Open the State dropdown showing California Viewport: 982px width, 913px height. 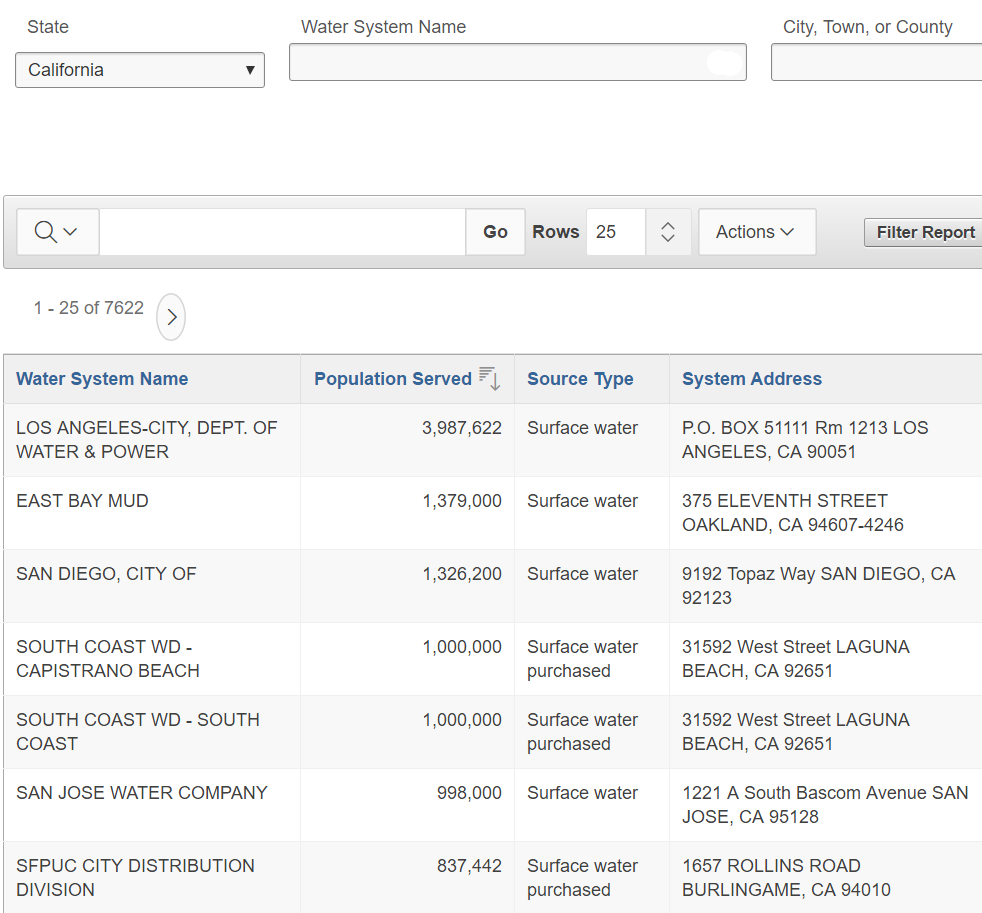pos(140,70)
